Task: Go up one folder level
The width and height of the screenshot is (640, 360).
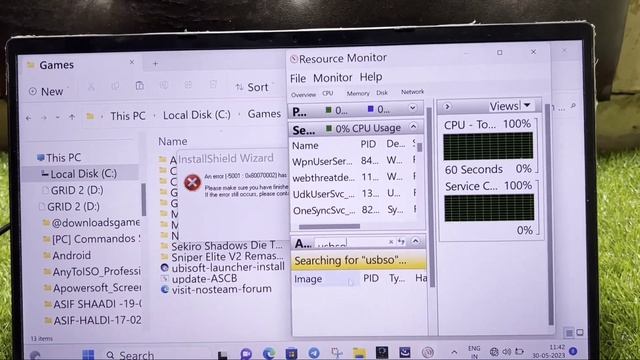Action: (72, 117)
